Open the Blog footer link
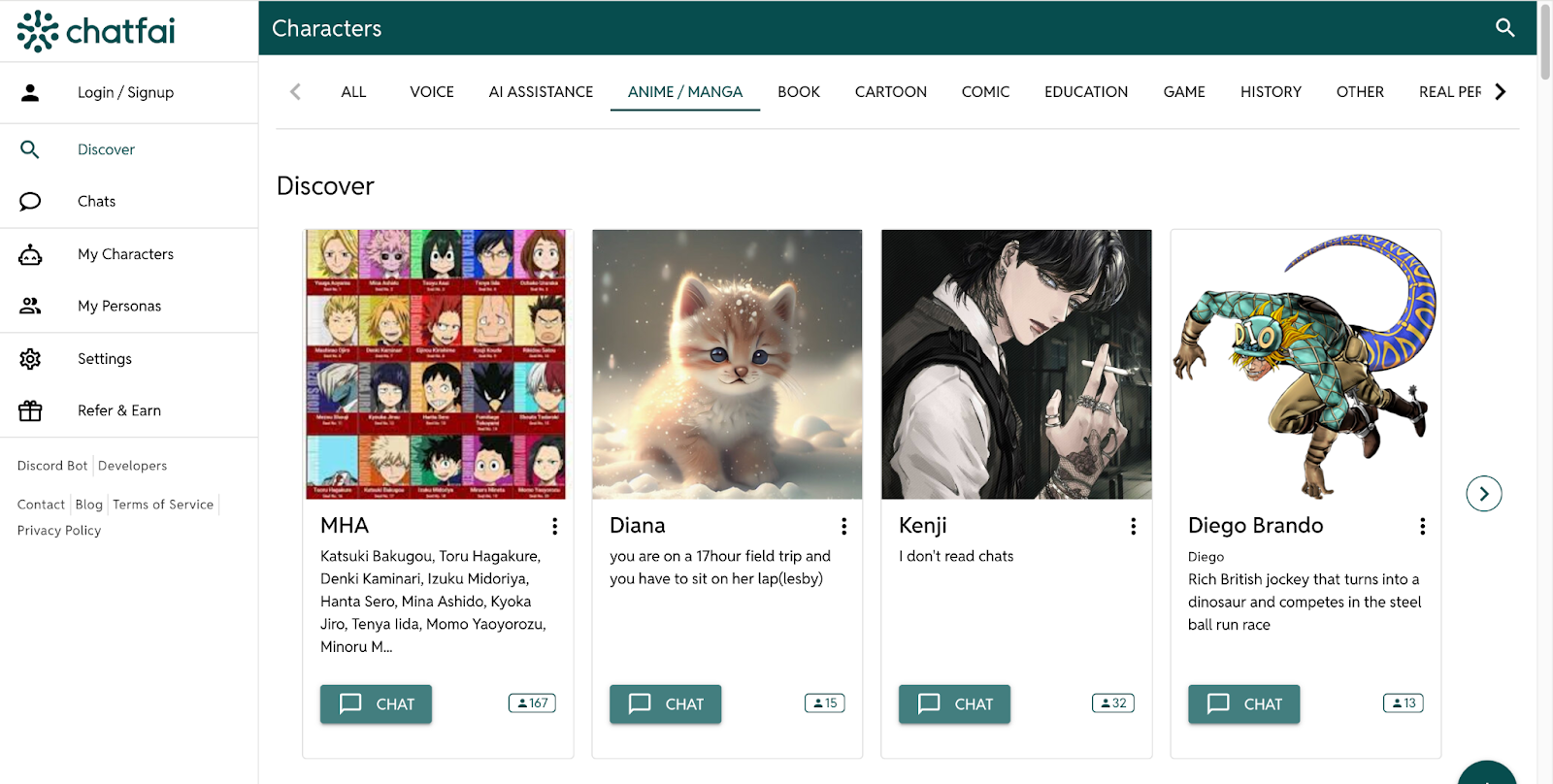 point(88,505)
